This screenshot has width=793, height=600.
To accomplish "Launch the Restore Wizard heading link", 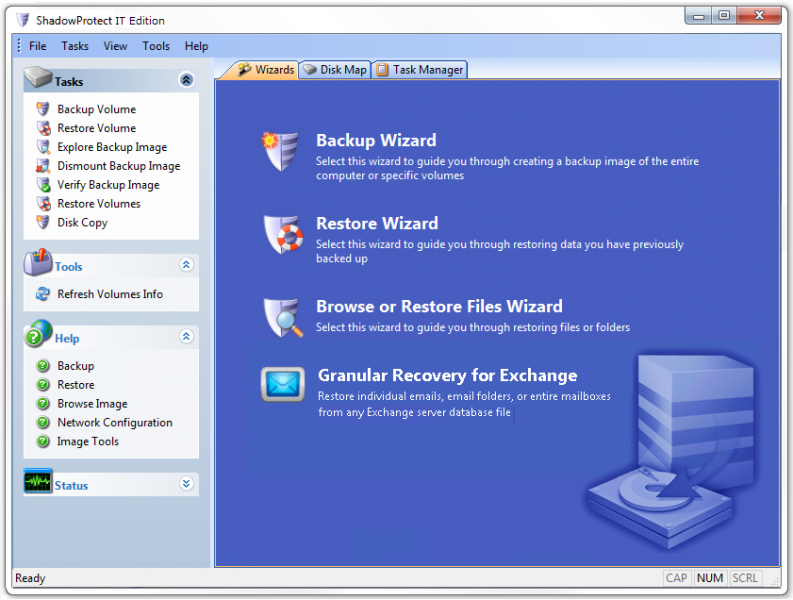I will [x=377, y=223].
